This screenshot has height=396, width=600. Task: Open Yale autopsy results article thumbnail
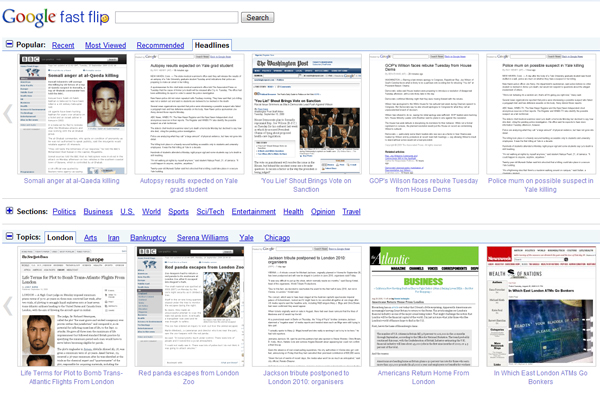click(189, 114)
